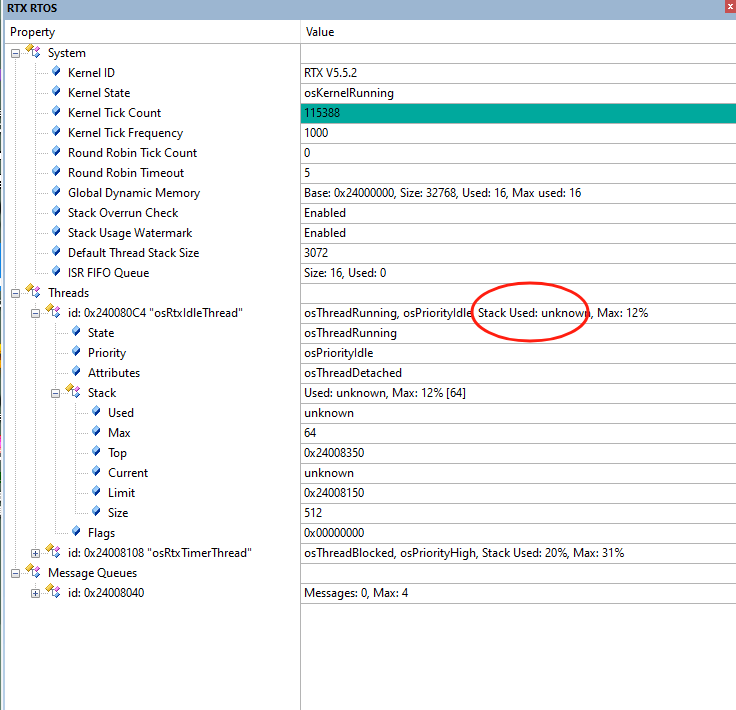
Task: Click the osRtxTimerThread group icon
Action: click(53, 551)
